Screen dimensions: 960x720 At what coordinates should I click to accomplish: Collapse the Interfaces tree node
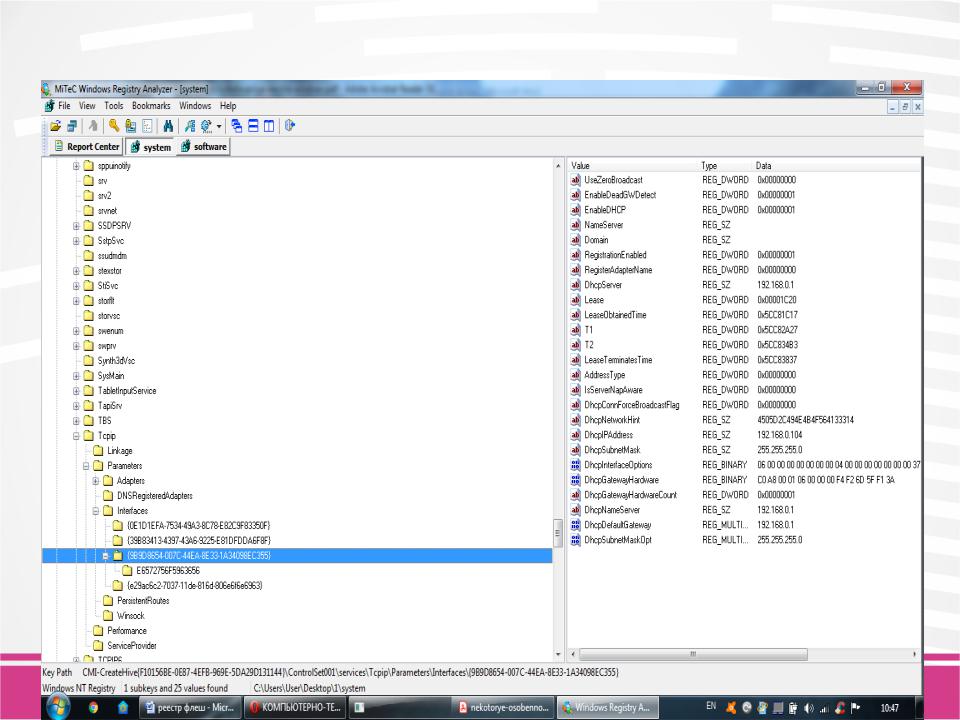click(x=96, y=511)
